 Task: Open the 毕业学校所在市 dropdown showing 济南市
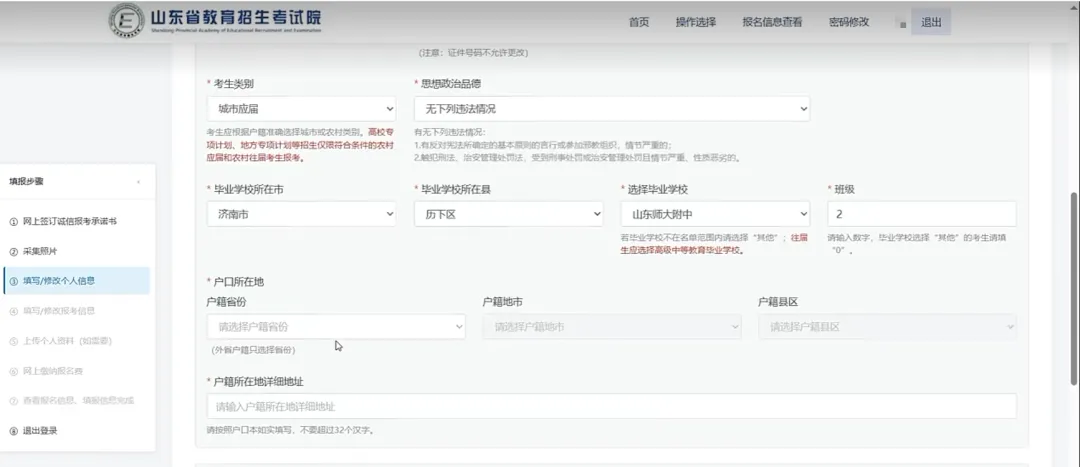(302, 214)
